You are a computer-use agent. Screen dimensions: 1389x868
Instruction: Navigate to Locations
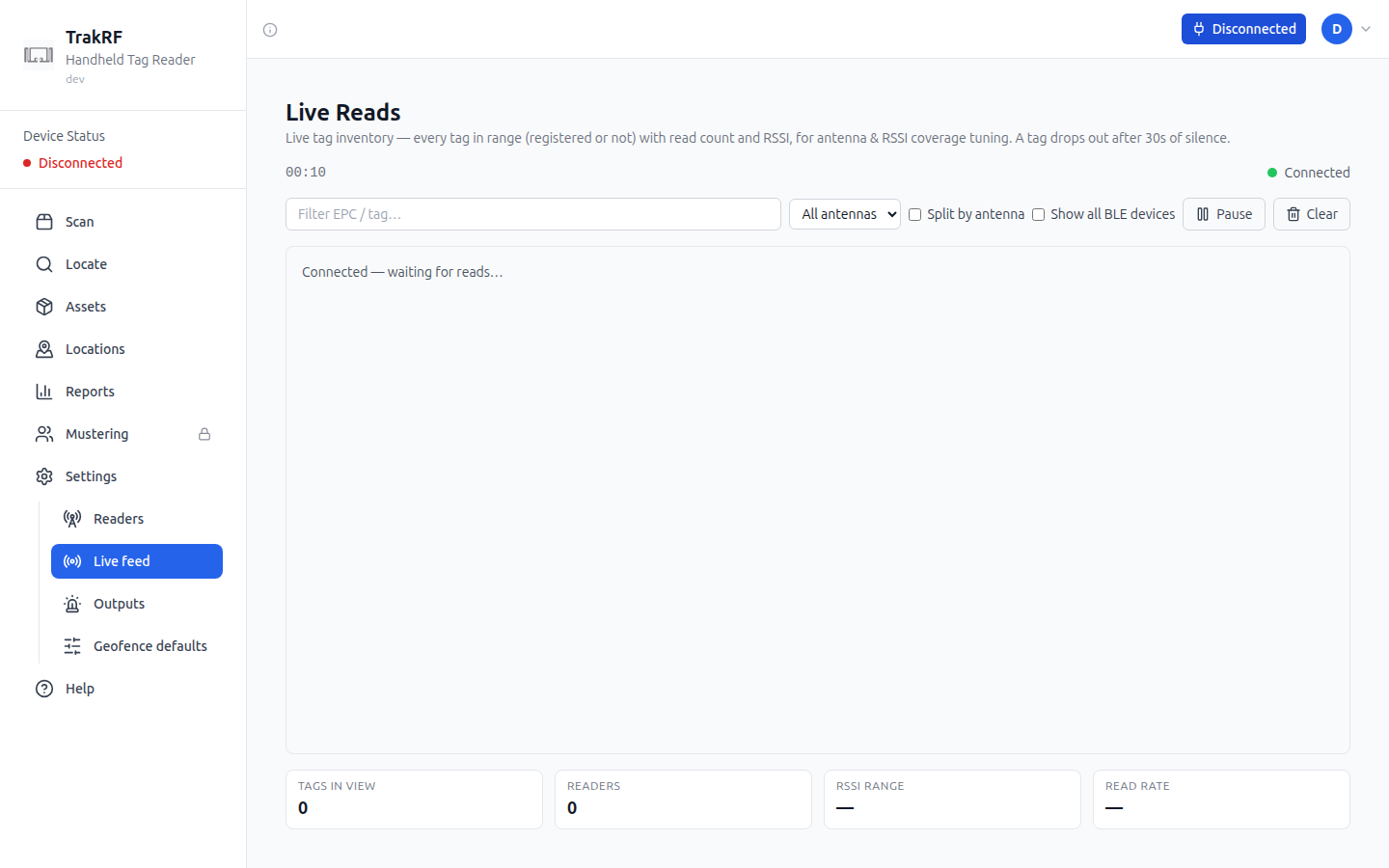coord(123,349)
